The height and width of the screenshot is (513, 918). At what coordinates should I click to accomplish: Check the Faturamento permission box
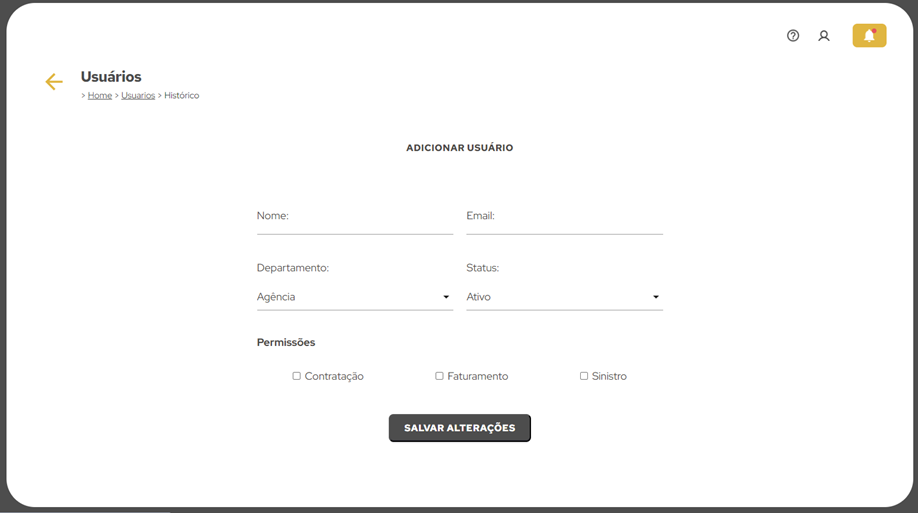439,376
